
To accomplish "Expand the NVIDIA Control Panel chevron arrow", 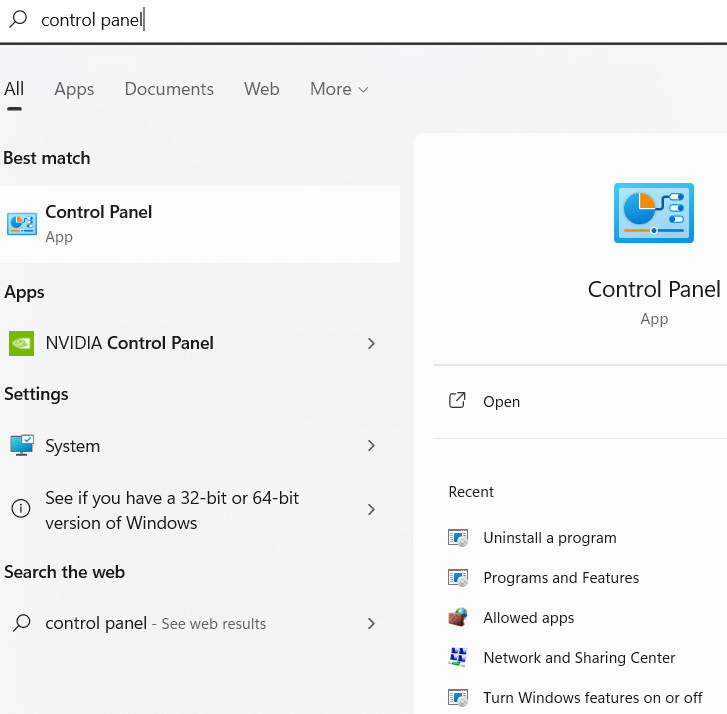I will click(371, 343).
